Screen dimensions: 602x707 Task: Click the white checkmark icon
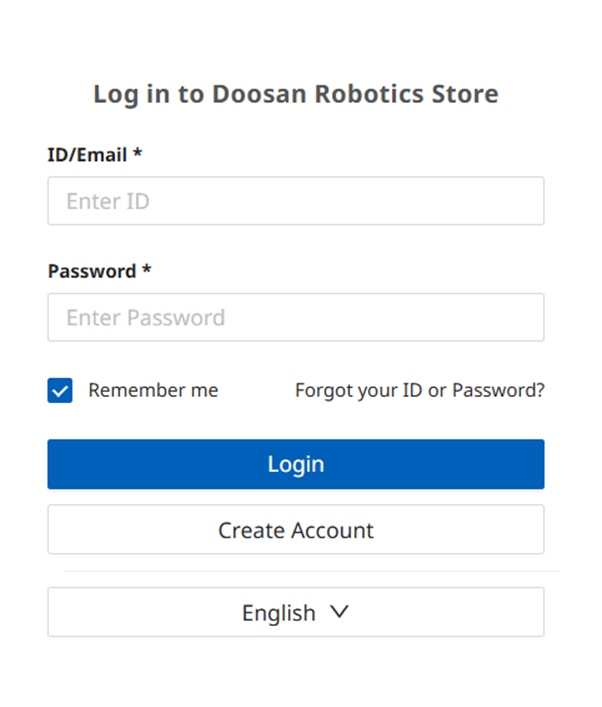tap(60, 391)
